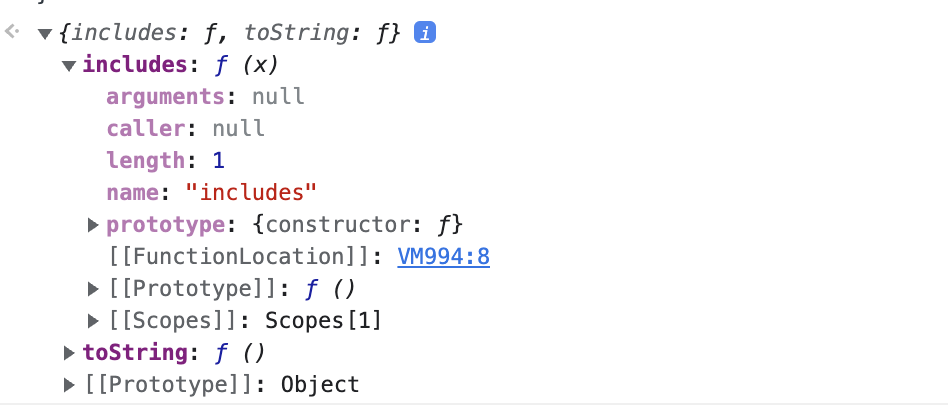Click the blue info badge icon

(x=425, y=33)
